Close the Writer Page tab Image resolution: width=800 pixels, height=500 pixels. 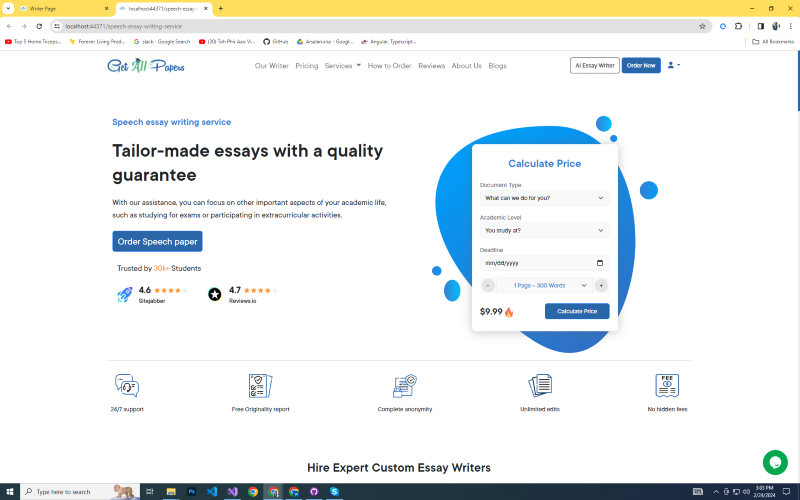tap(106, 9)
